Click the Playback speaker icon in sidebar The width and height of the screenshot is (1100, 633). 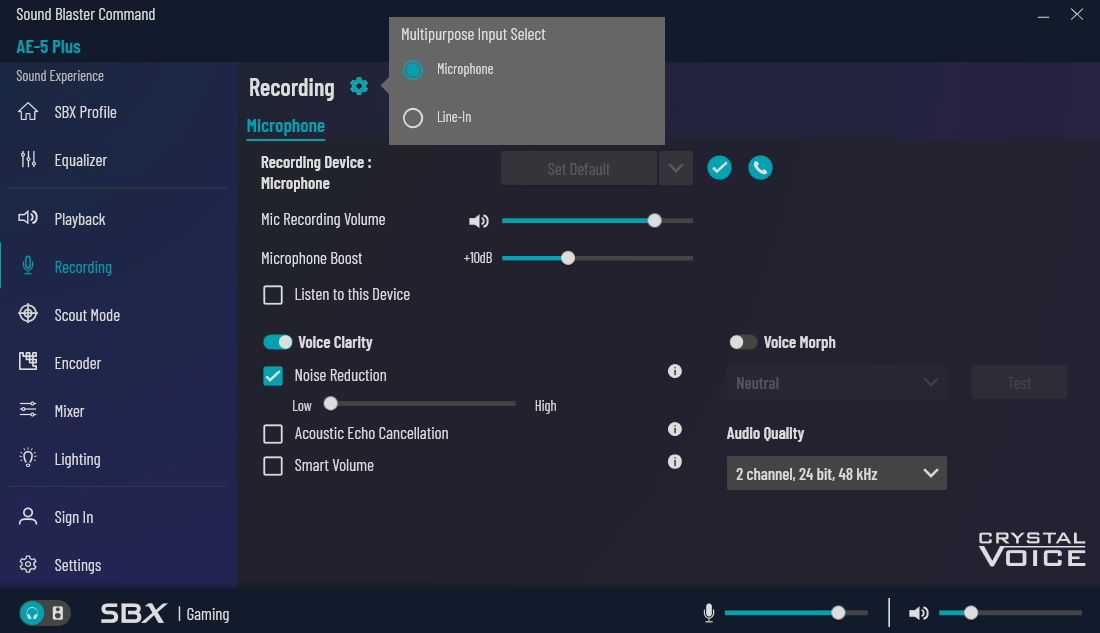point(28,218)
